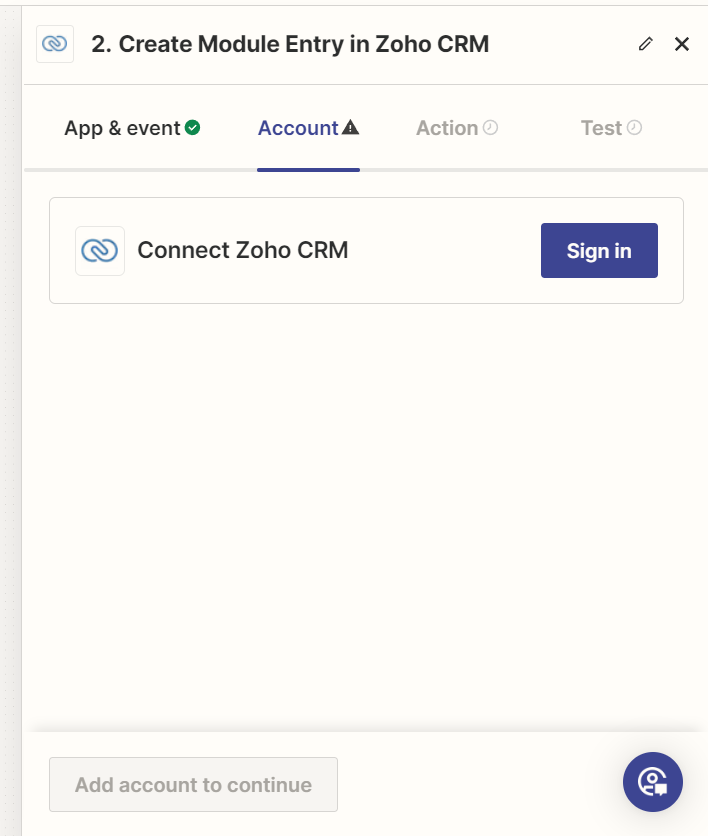Click the empty panel body below the card
Viewport: 708px width, 836px height.
(366, 500)
